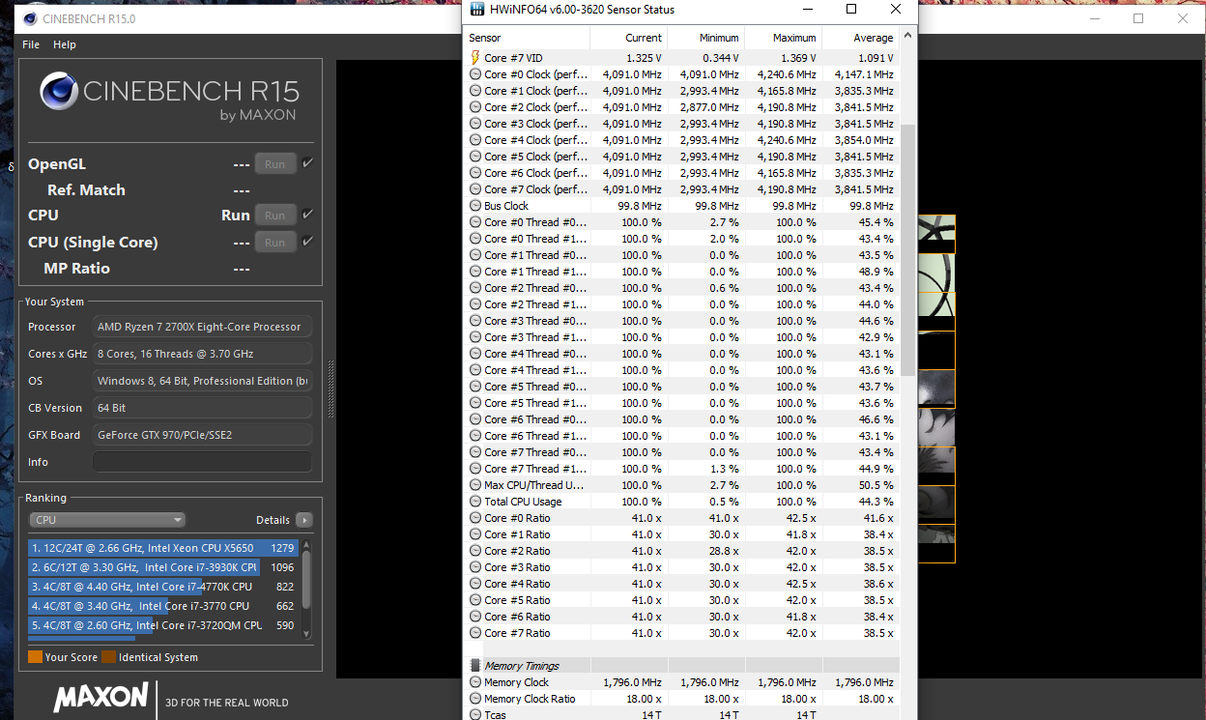Viewport: 1206px width, 720px height.
Task: Click the Core #1 Clock sensor icon
Action: pyautogui.click(x=475, y=91)
